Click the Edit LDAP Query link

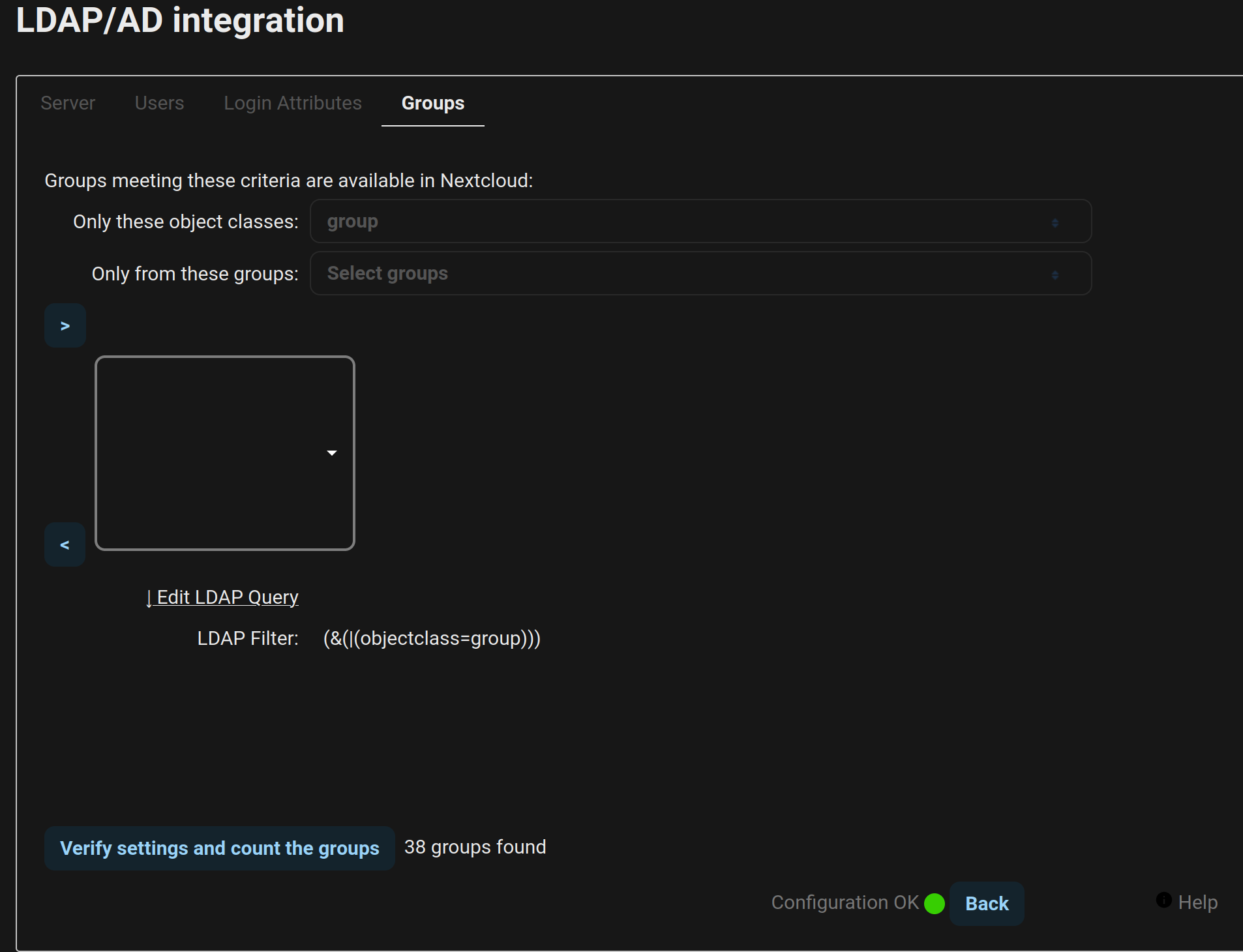222,597
